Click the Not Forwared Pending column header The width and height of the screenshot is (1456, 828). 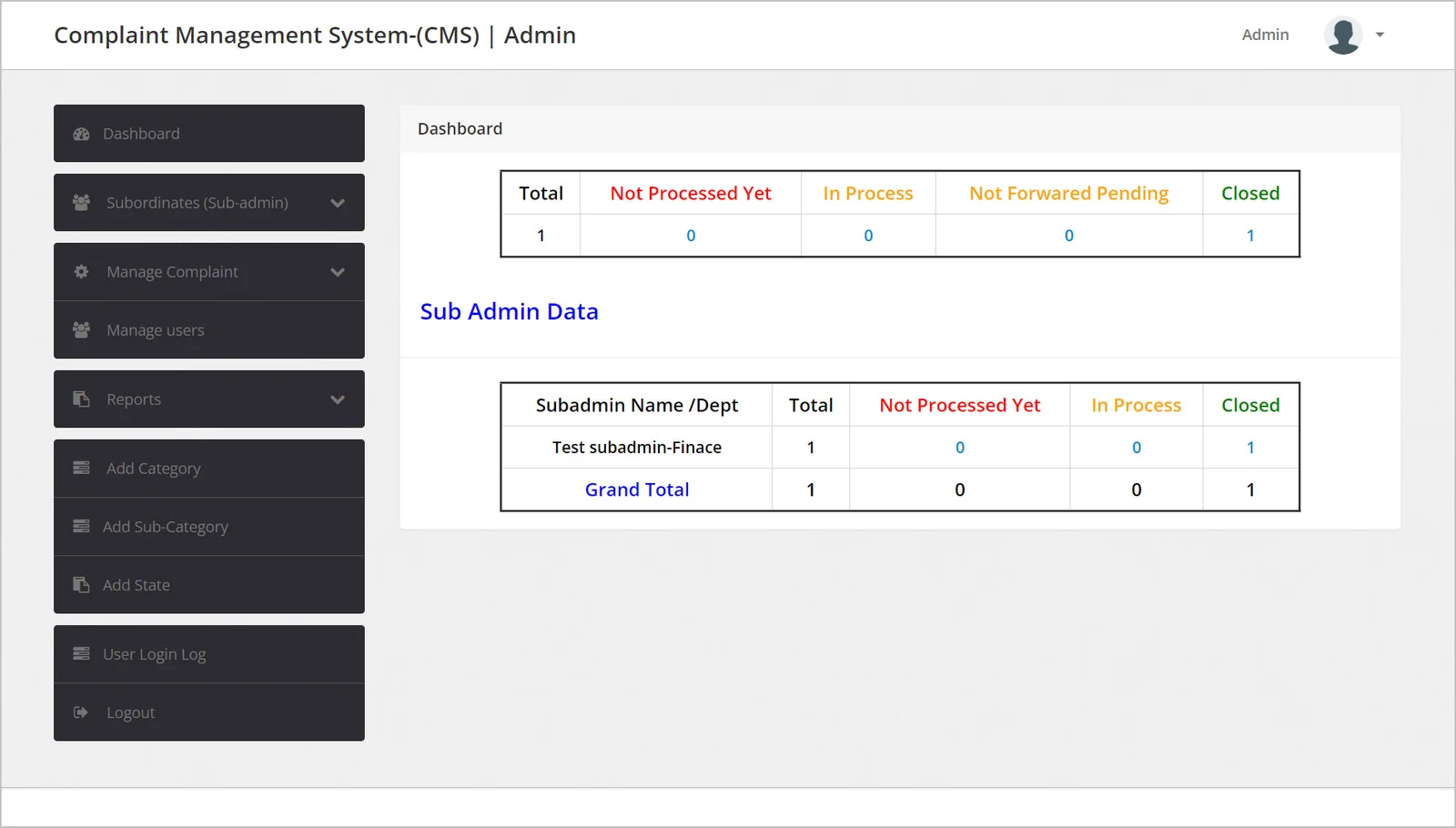pyautogui.click(x=1069, y=193)
